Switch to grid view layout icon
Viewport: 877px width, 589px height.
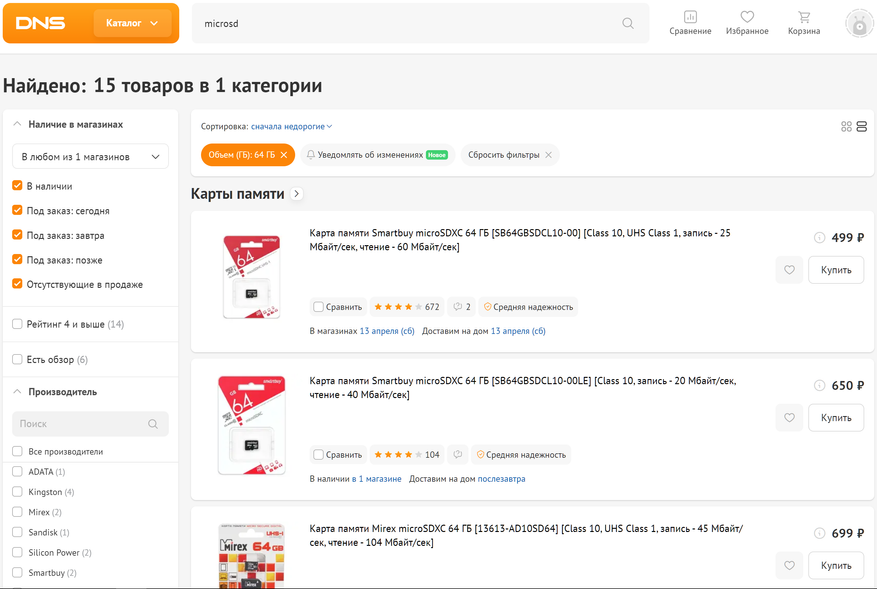[847, 127]
